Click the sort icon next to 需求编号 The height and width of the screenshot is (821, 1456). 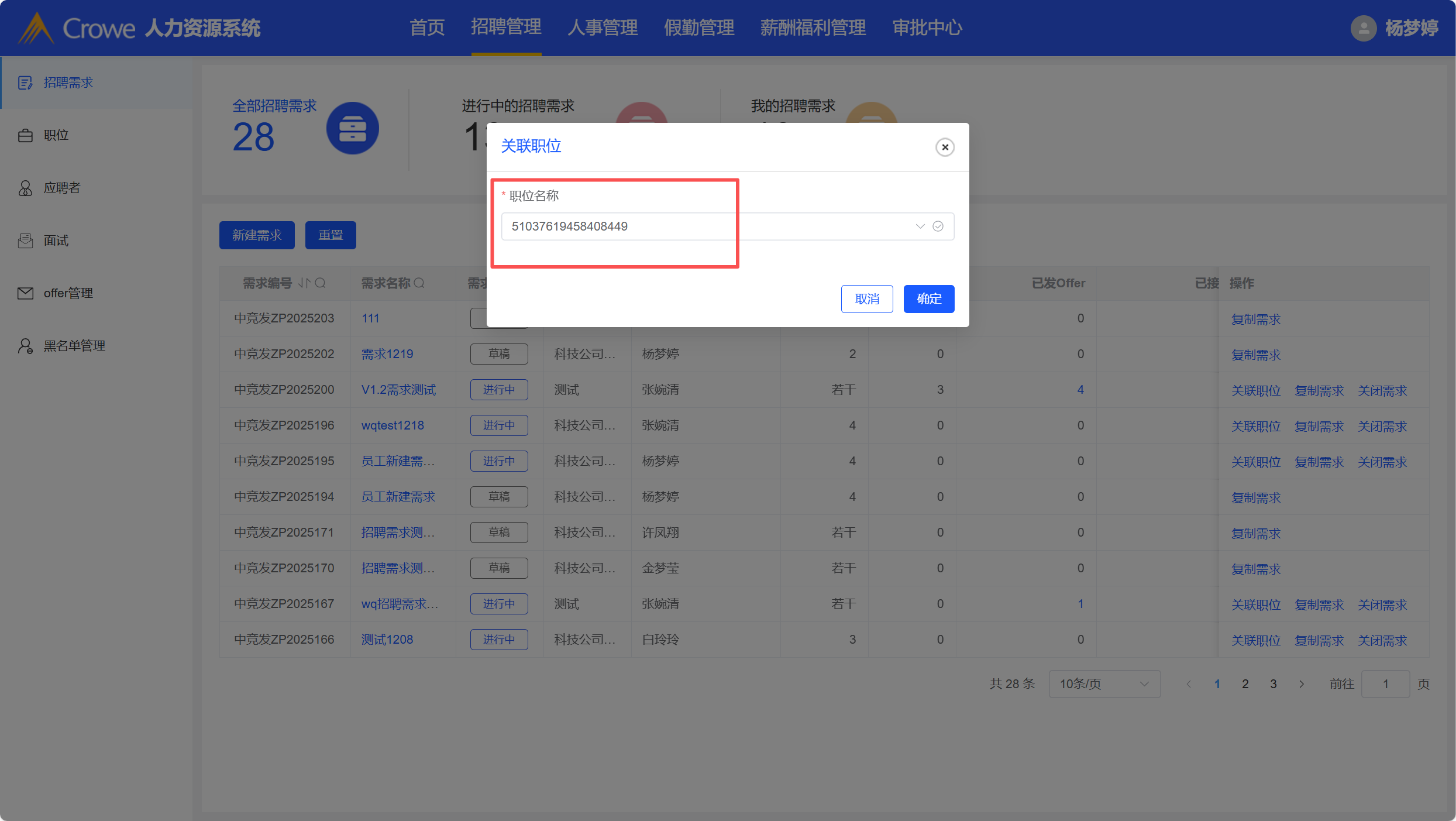click(x=304, y=283)
